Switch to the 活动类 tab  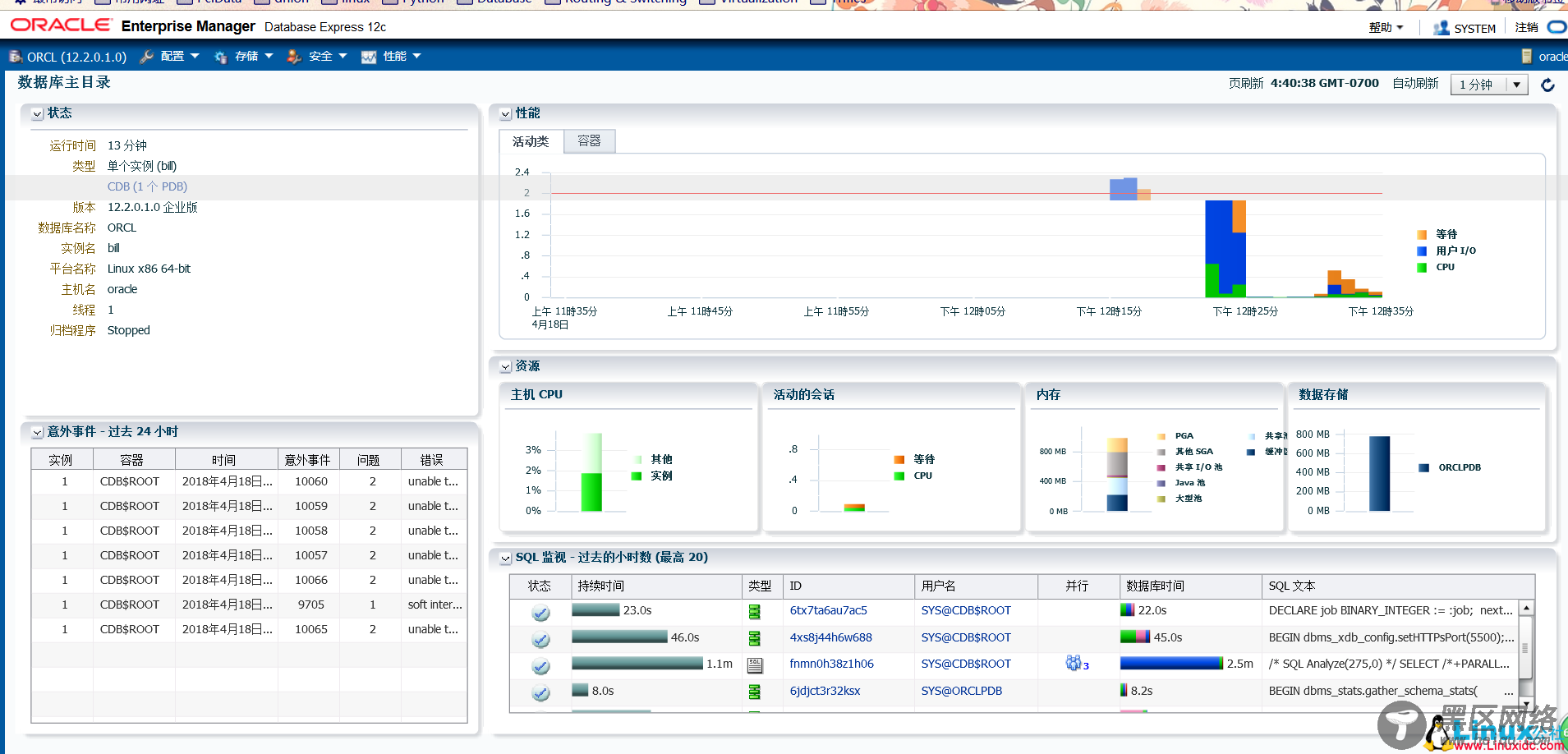531,141
